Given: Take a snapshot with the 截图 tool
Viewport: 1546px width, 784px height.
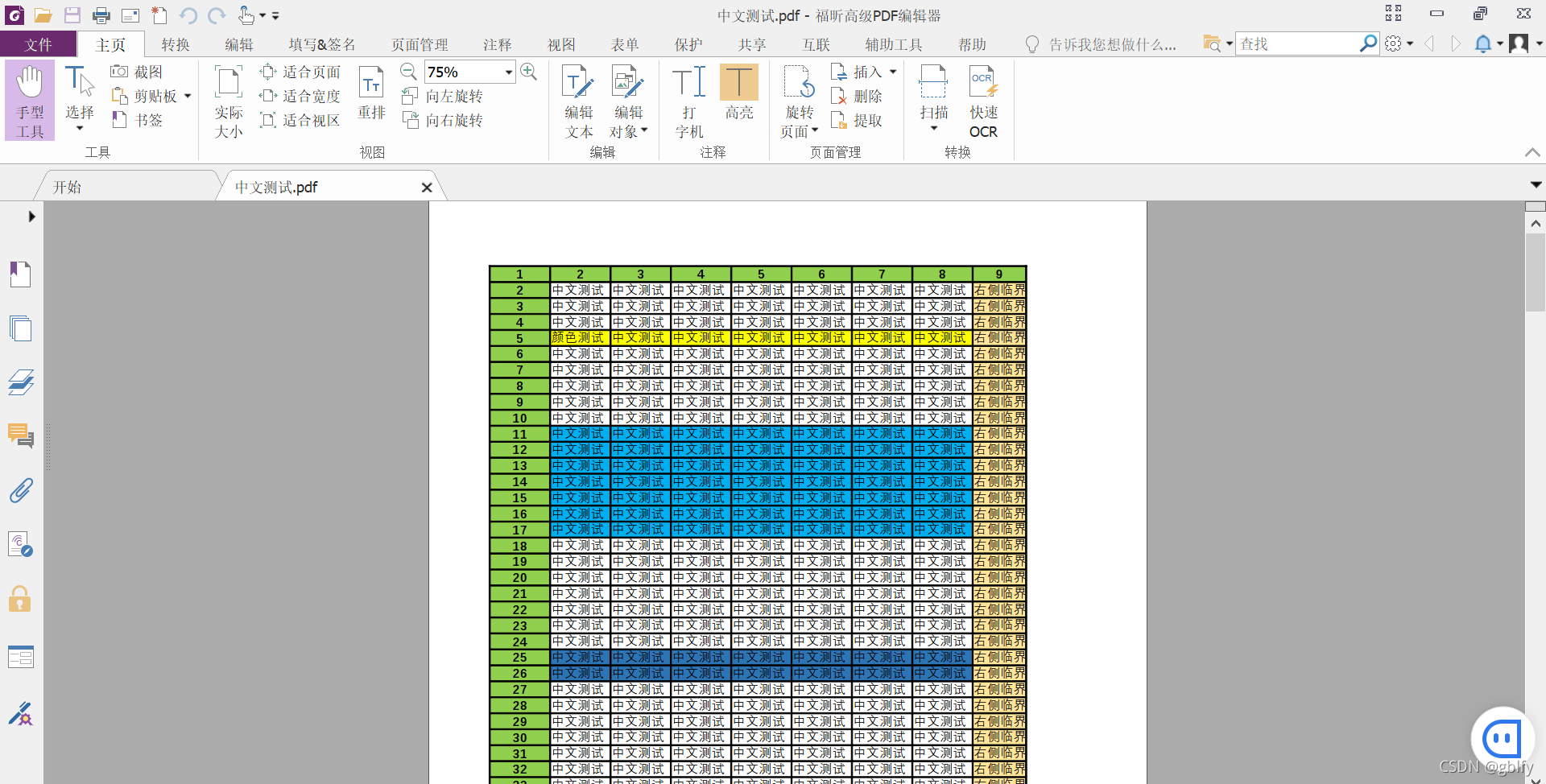Looking at the screenshot, I should [x=137, y=71].
